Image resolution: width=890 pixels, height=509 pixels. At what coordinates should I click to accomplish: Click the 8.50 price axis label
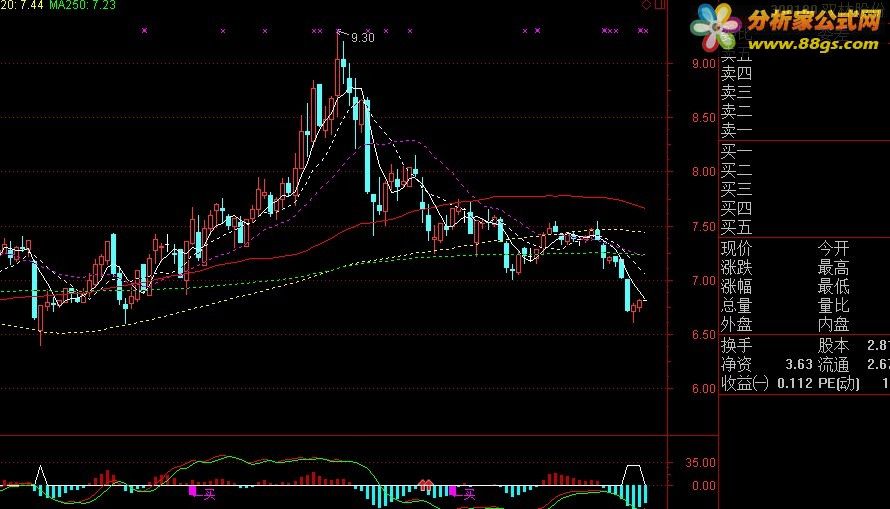click(x=704, y=118)
